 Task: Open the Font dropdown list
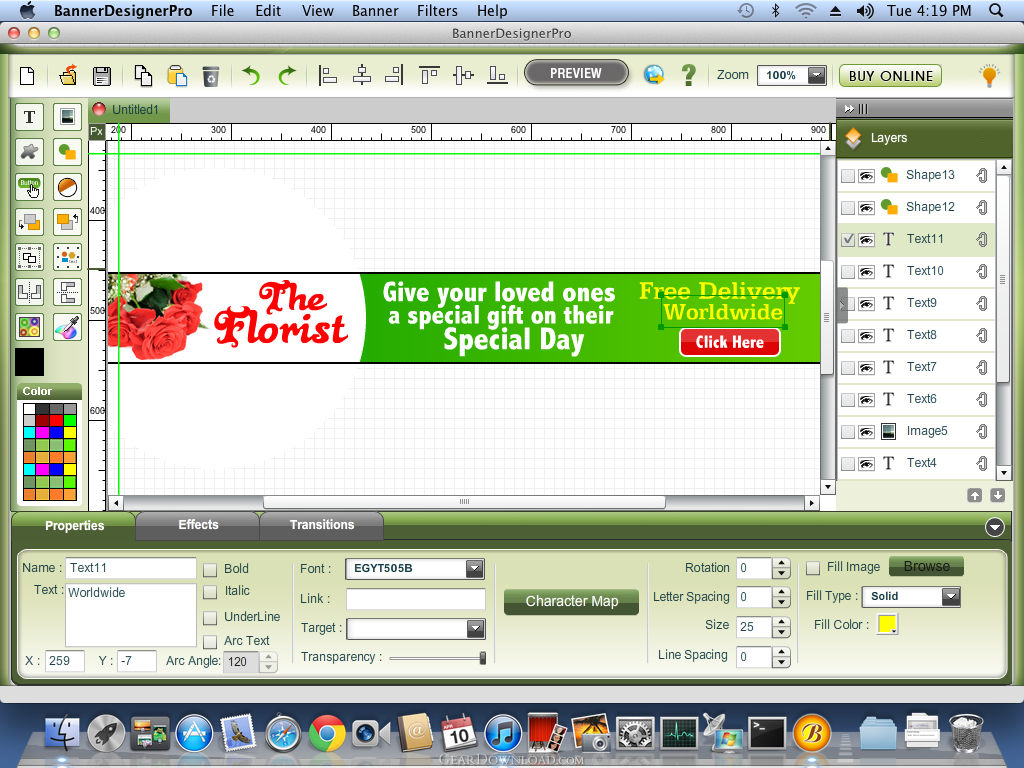click(475, 569)
